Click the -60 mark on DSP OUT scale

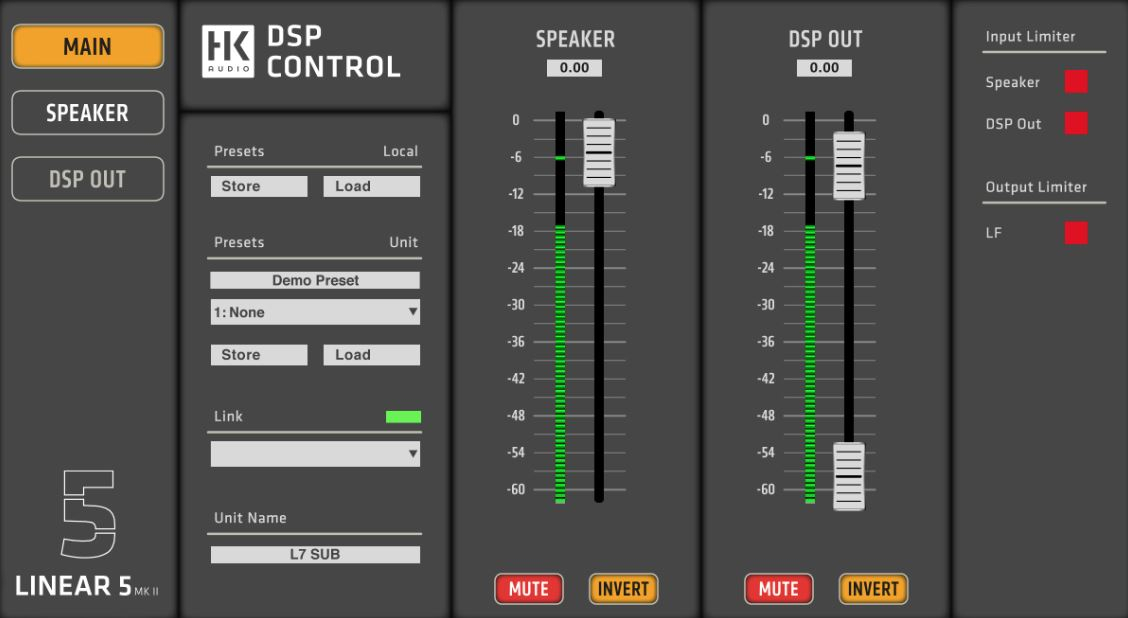[765, 490]
